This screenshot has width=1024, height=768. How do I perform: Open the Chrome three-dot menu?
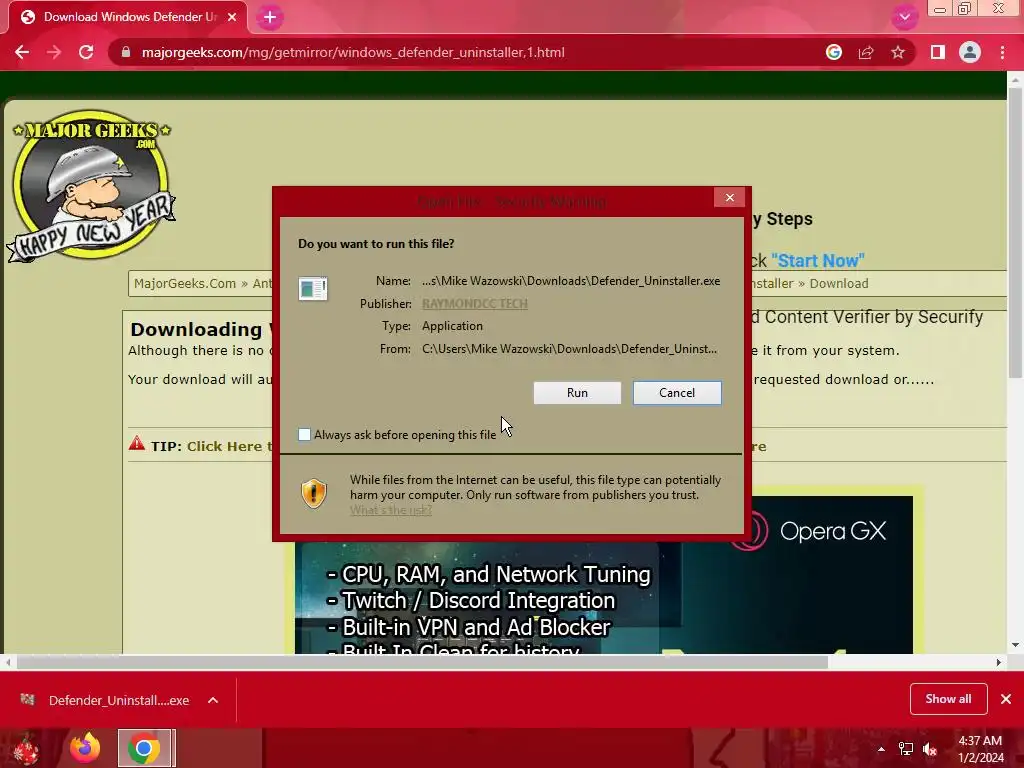tap(1002, 52)
